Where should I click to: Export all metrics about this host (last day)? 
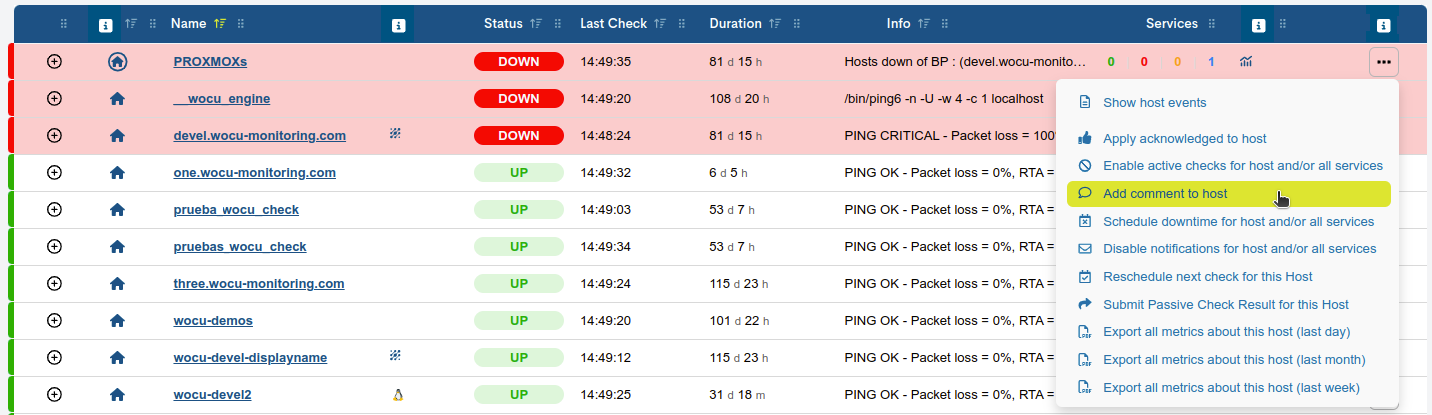click(x=1228, y=332)
